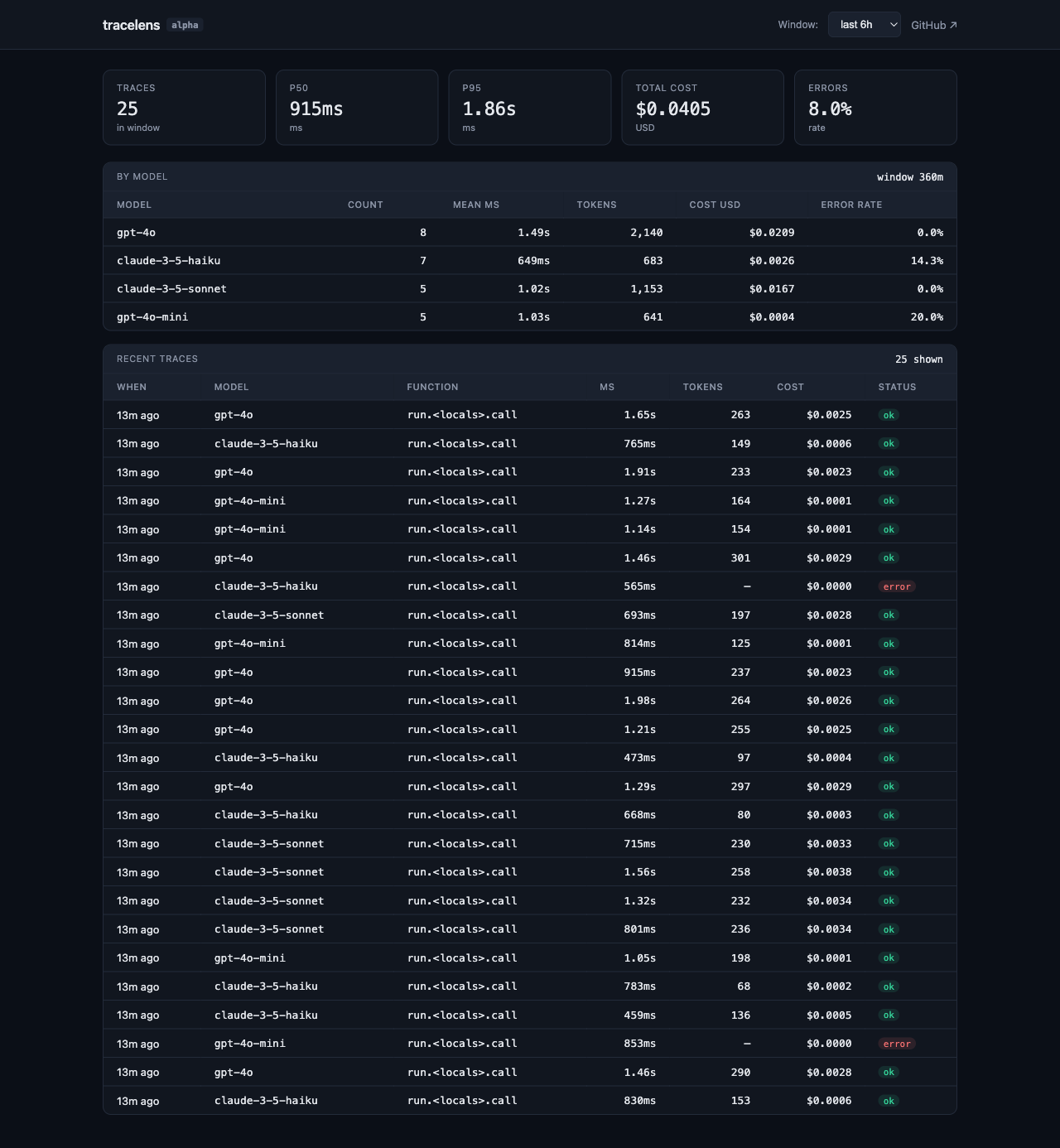Click the 765ms claude-3-5-haiku trace

click(530, 444)
